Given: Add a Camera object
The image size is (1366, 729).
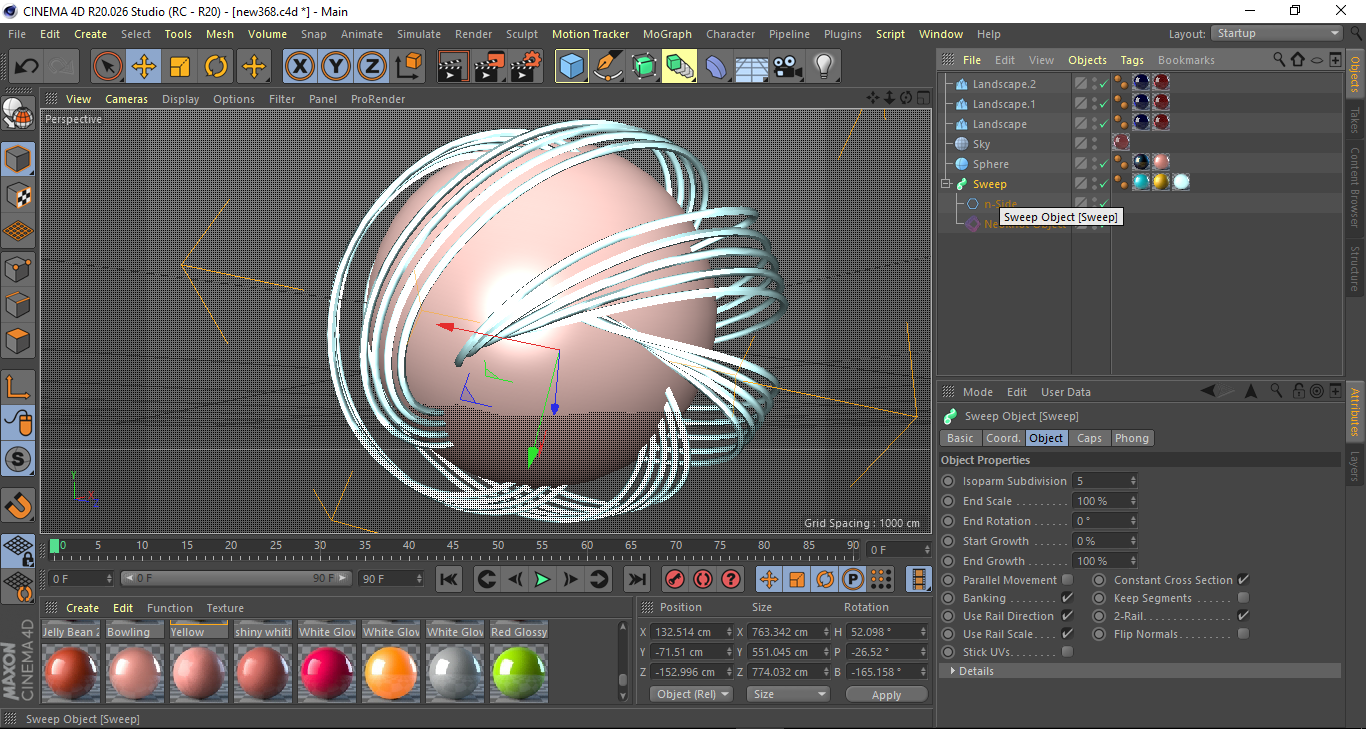Looking at the screenshot, I should (787, 67).
